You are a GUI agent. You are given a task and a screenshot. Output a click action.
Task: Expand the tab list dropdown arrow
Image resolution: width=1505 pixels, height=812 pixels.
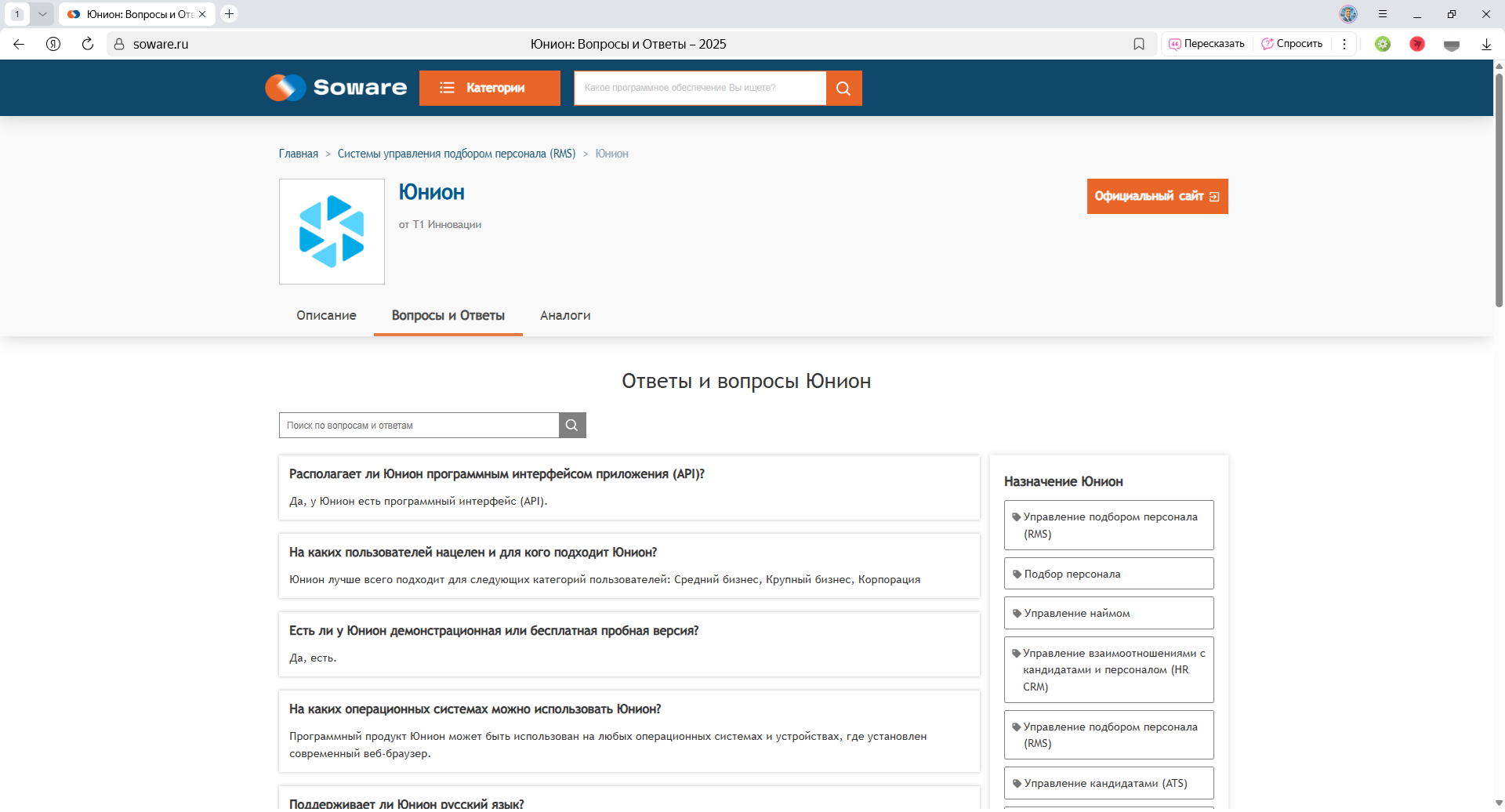[x=42, y=14]
